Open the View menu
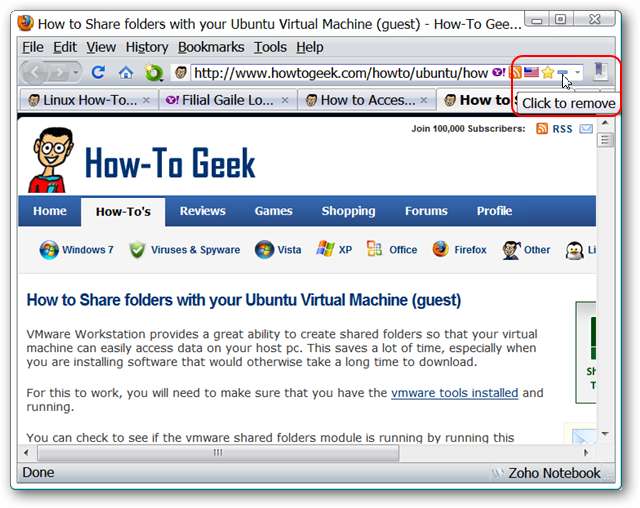Viewport: 640px width, 508px height. point(101,47)
